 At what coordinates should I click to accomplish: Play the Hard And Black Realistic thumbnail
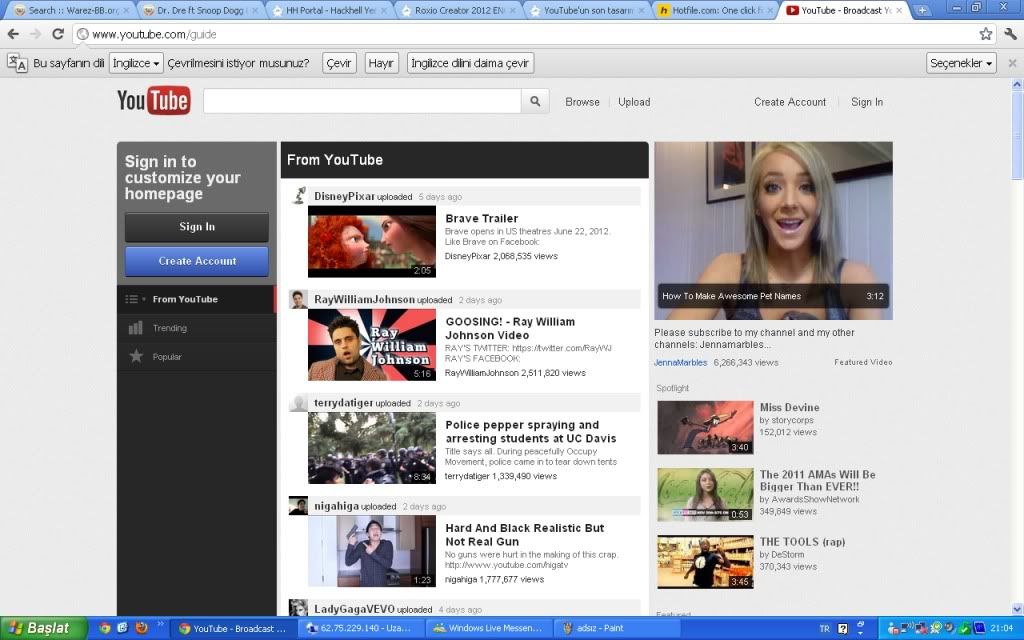point(372,551)
